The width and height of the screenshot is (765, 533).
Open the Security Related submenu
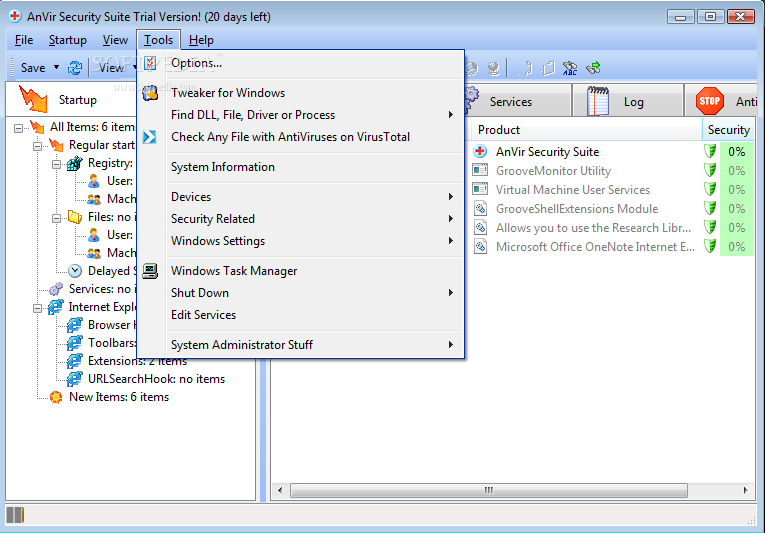coord(300,219)
